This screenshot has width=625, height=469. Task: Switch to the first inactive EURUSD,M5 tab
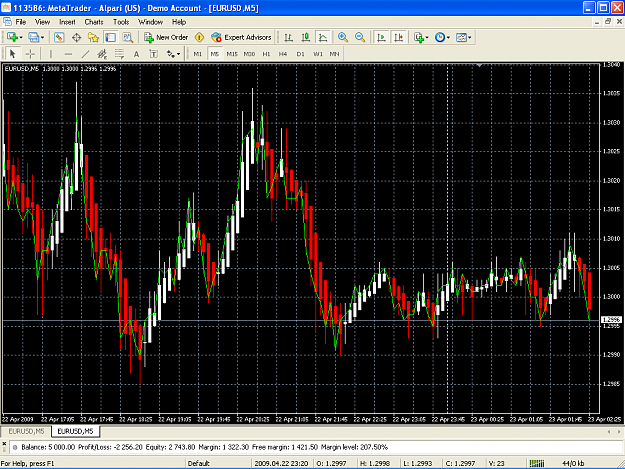(x=26, y=431)
